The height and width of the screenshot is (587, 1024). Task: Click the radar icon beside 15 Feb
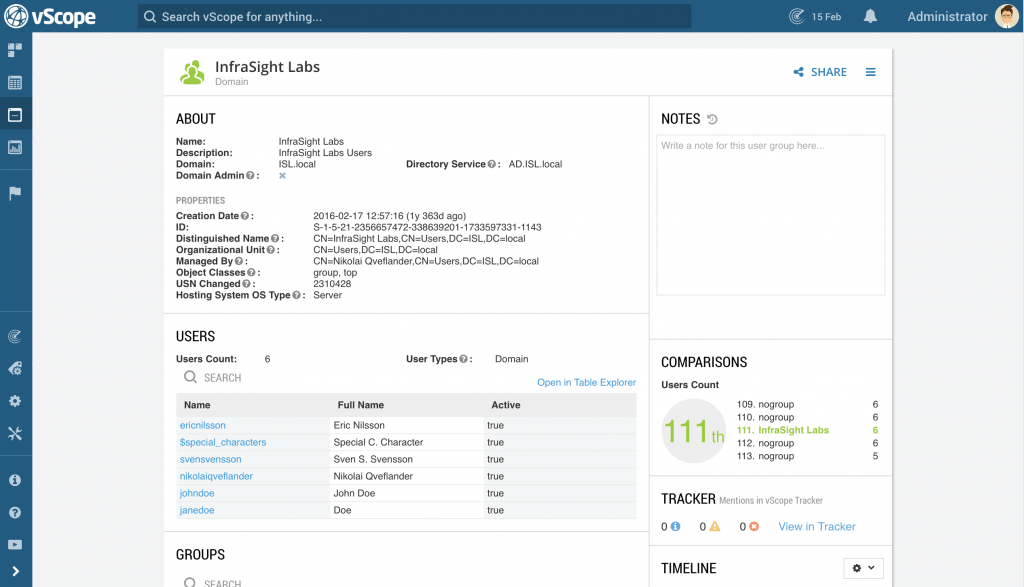point(797,16)
